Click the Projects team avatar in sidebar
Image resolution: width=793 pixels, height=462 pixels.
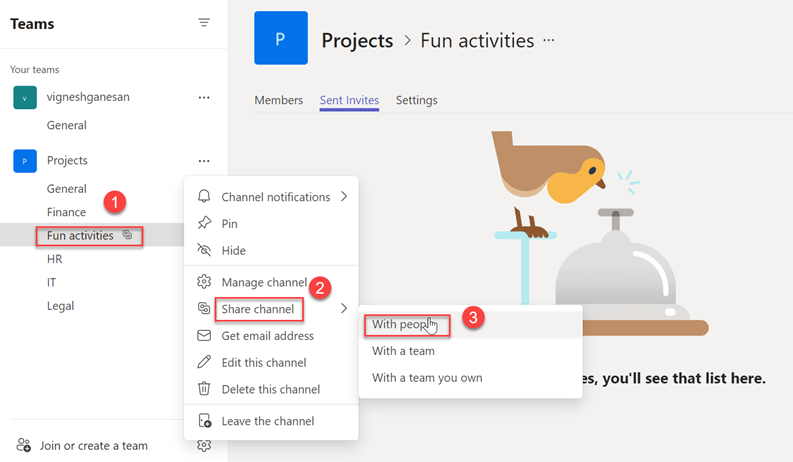click(x=25, y=160)
